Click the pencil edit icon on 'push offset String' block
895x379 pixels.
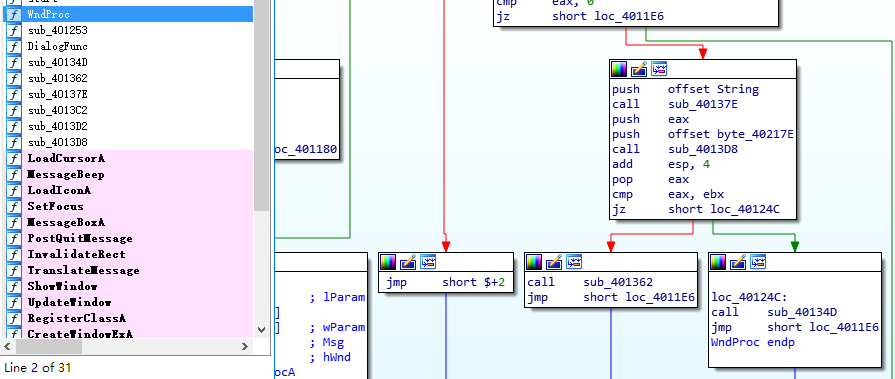pyautogui.click(x=639, y=69)
